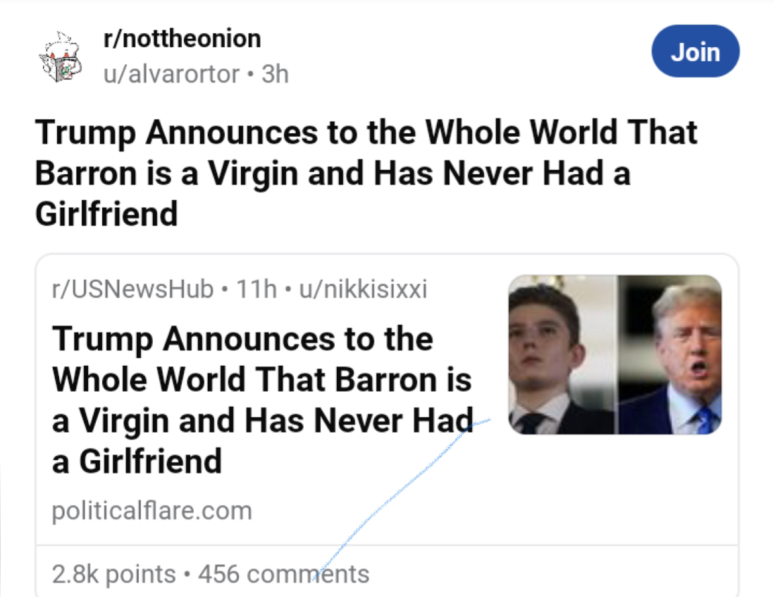Open the r/nottheonion subreddit name link
Image resolution: width=774 pixels, height=597 pixels.
[182, 39]
